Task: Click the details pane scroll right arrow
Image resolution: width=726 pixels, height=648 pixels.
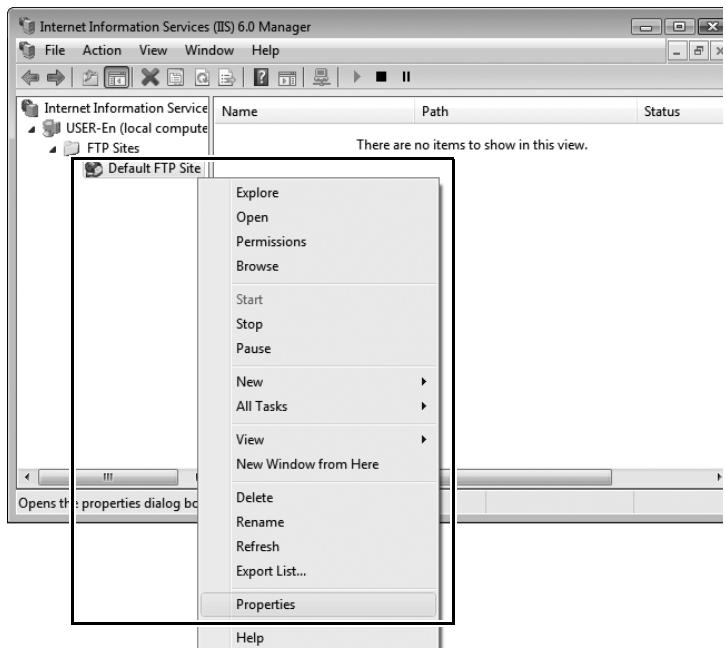Action: pos(719,477)
